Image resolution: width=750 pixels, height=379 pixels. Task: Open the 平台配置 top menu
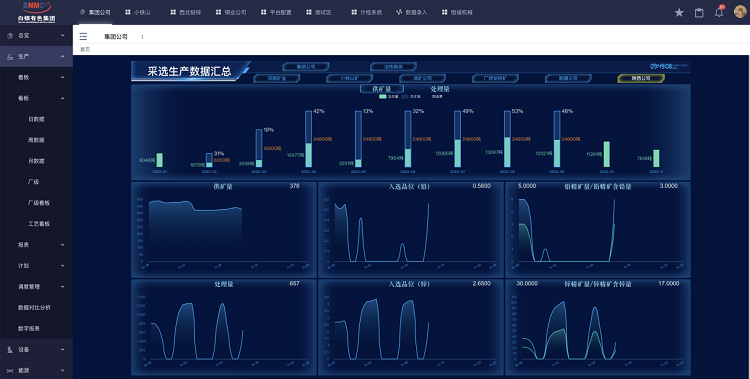pos(276,12)
